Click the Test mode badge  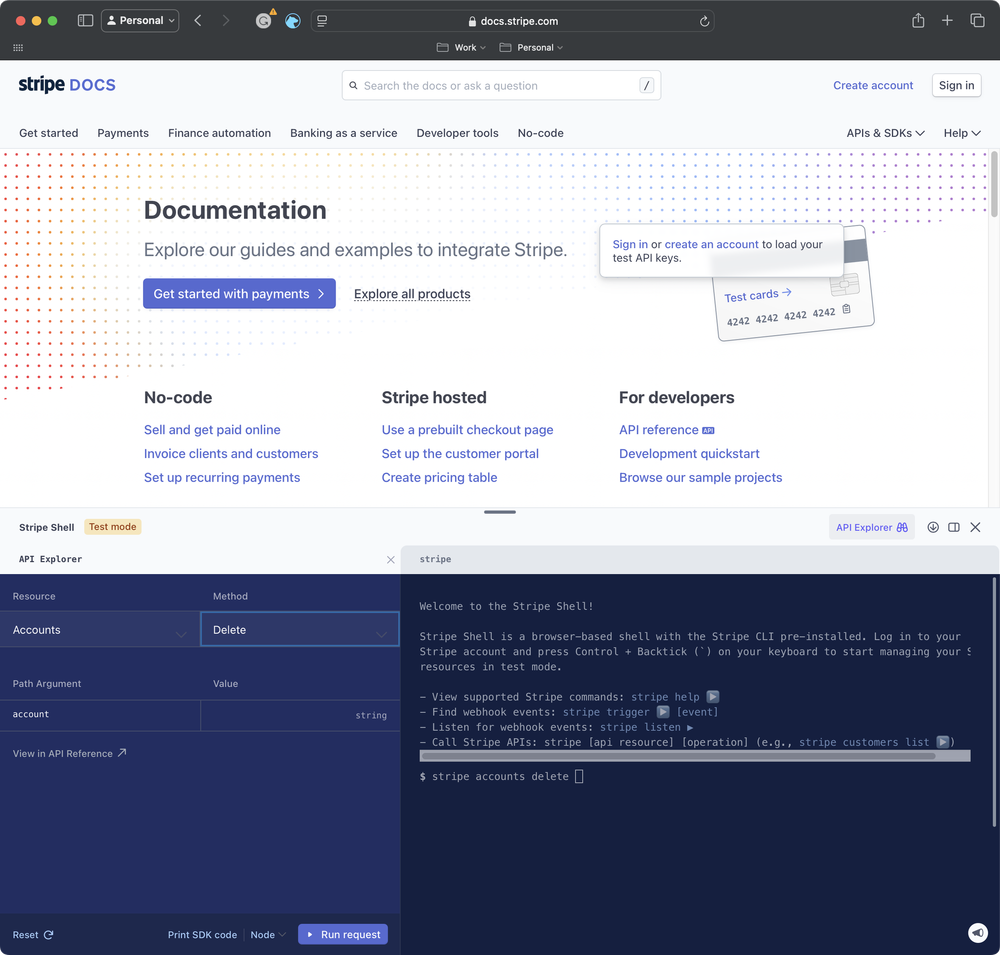(x=113, y=527)
